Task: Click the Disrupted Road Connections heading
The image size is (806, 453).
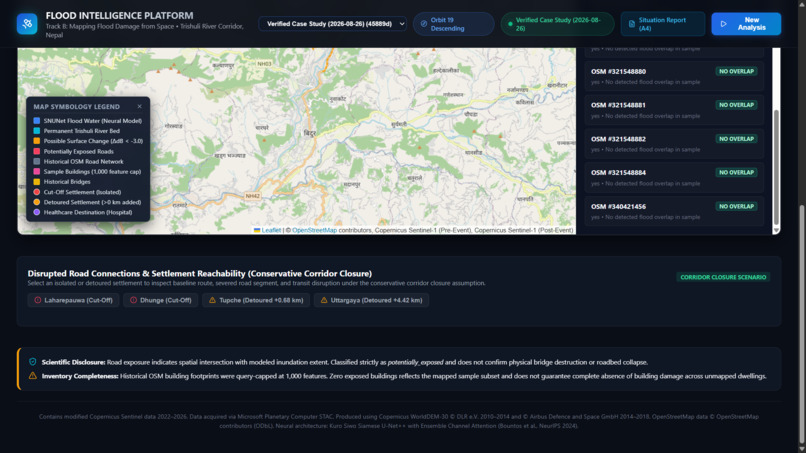Action: (x=200, y=274)
